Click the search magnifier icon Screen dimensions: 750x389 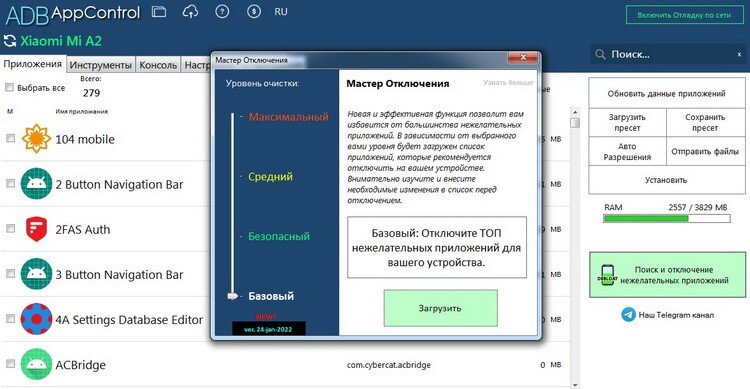600,55
